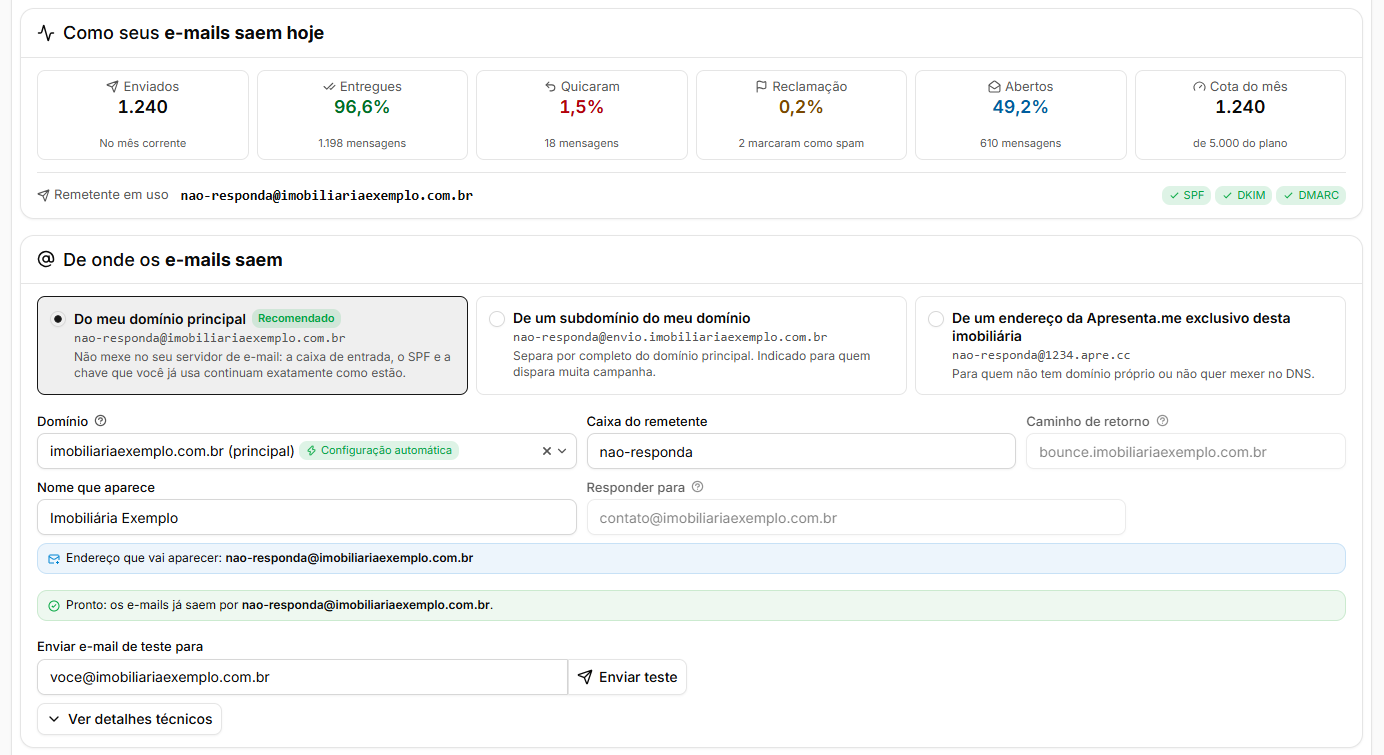
Task: Select the 'Do meu domínio principal' radio option
Action: point(58,319)
